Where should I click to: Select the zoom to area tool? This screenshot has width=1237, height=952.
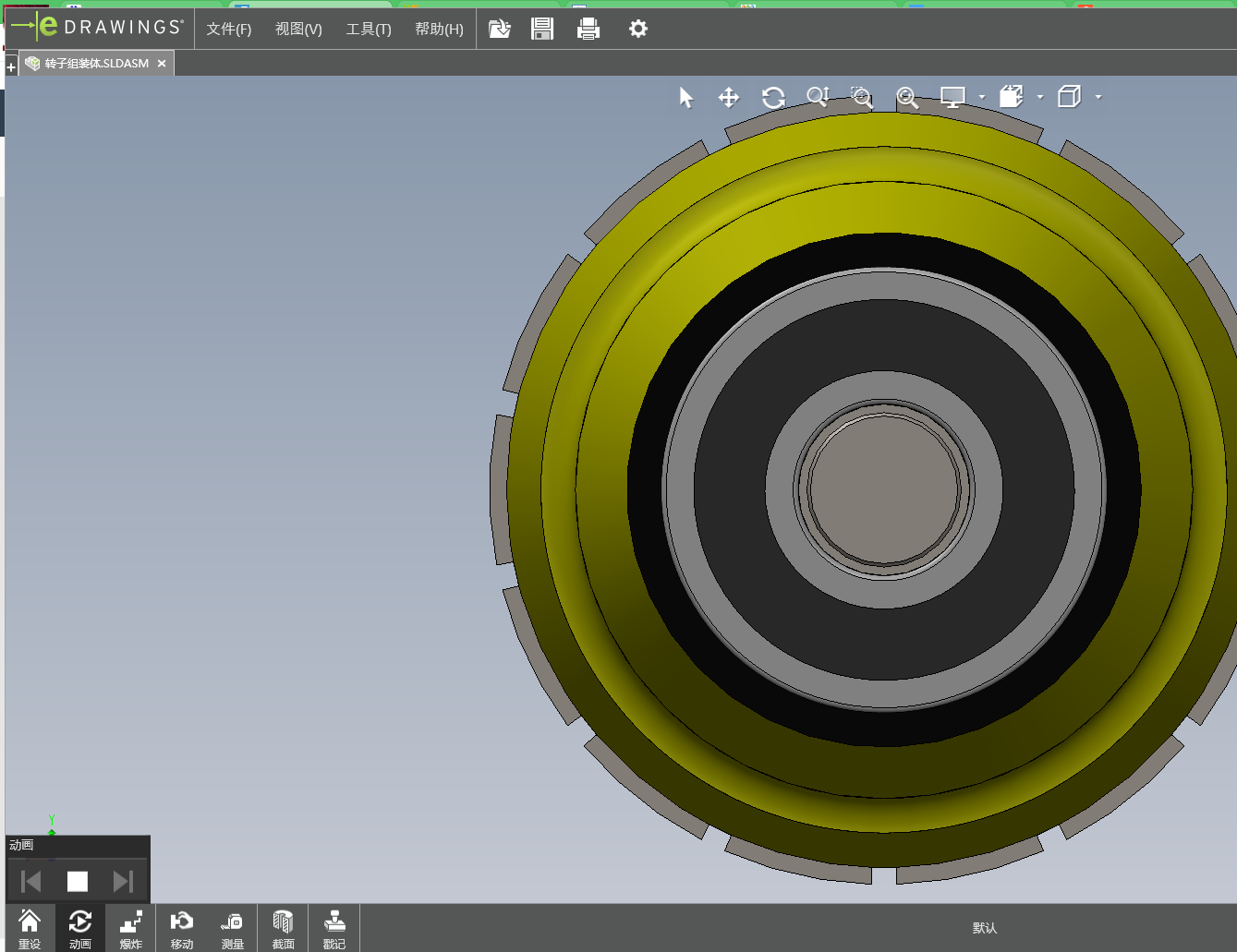click(x=862, y=98)
